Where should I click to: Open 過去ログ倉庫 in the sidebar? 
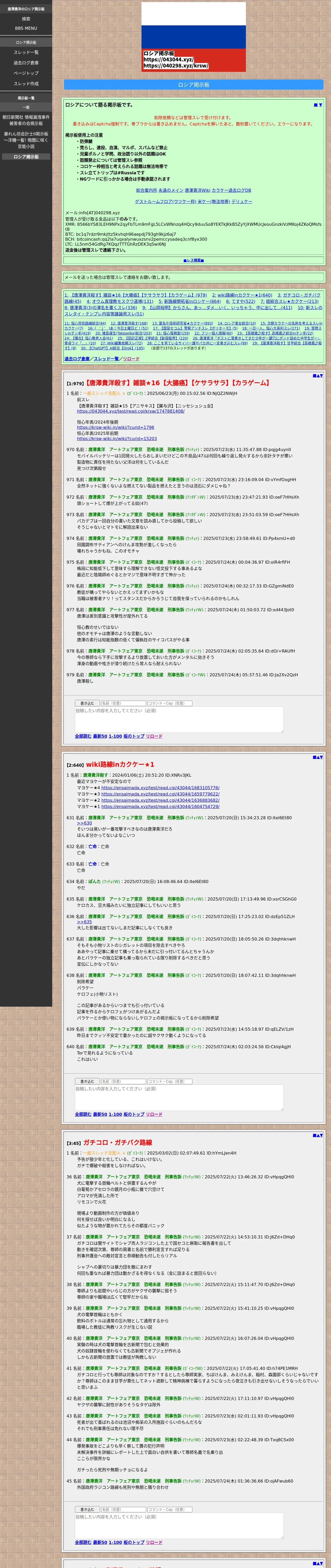tap(26, 63)
